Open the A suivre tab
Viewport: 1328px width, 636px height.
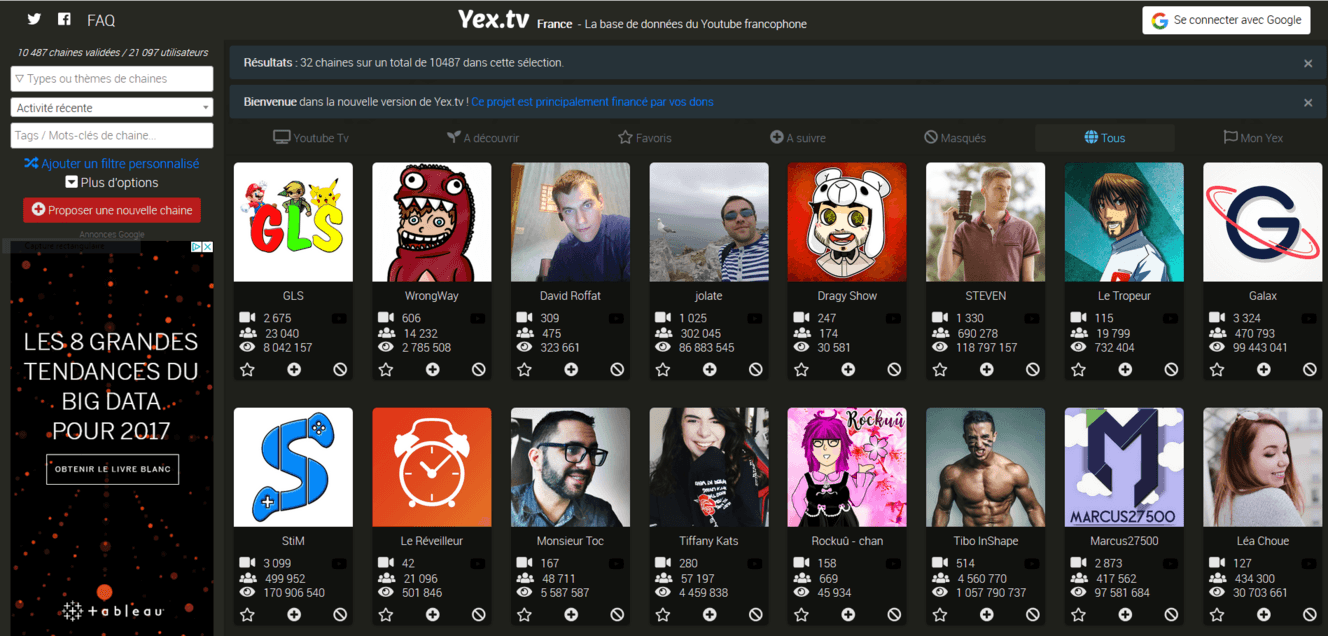798,138
